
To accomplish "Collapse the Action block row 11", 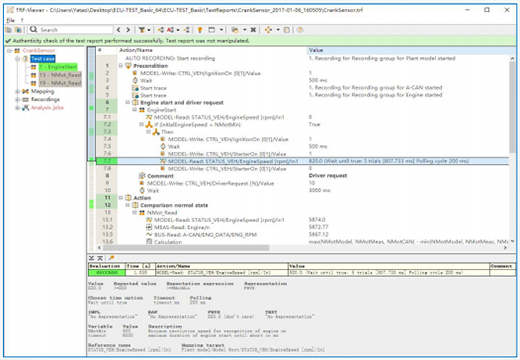I will click(121, 198).
